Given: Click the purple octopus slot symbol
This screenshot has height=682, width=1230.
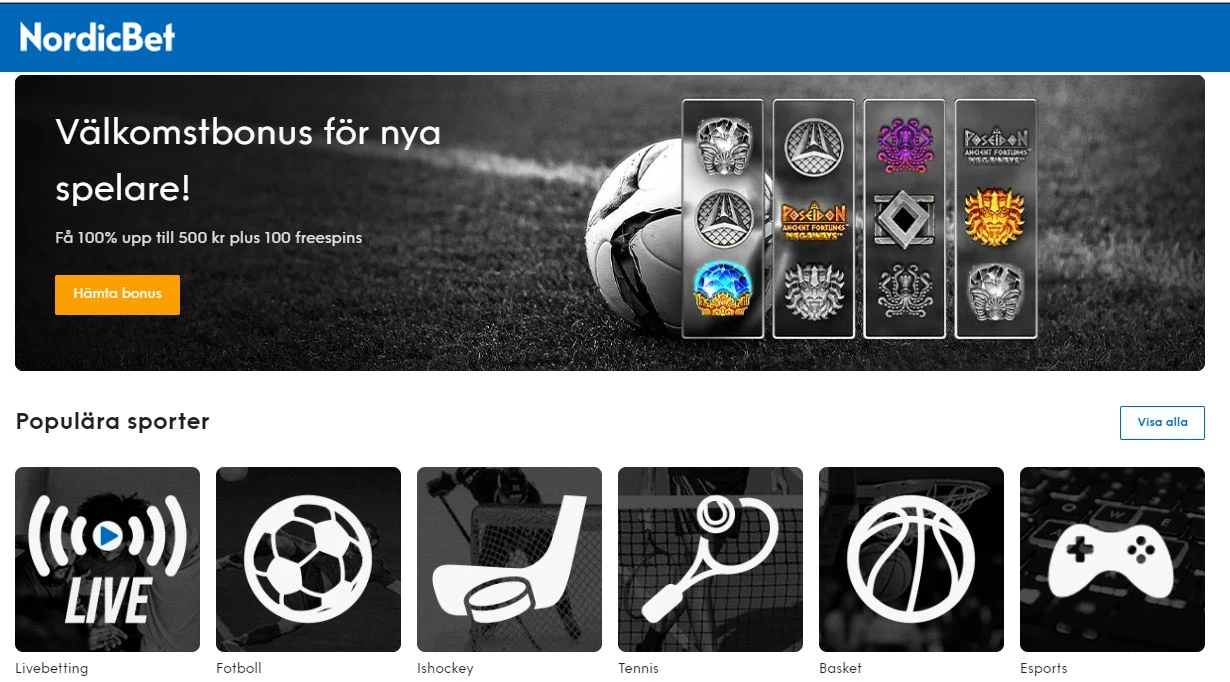Looking at the screenshot, I should point(904,144).
